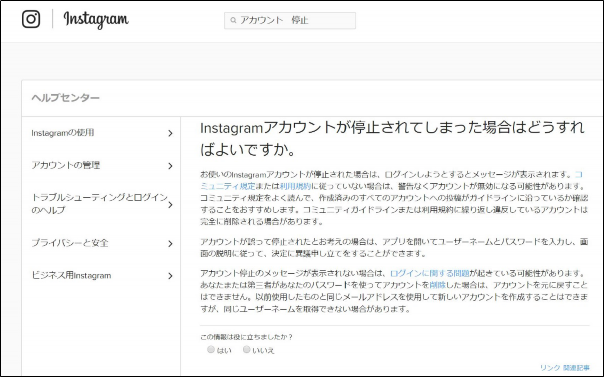Click the 関連記事 link at bottom right

tap(576, 368)
